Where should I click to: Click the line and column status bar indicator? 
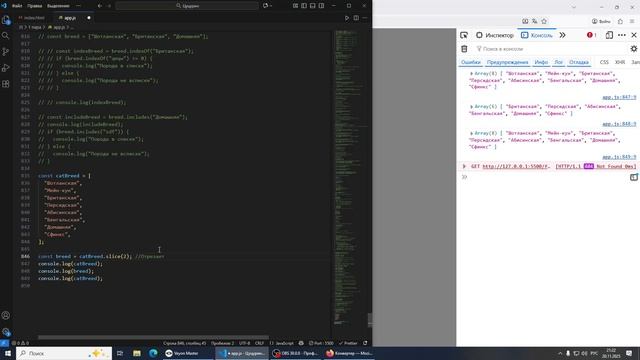tap(184, 343)
